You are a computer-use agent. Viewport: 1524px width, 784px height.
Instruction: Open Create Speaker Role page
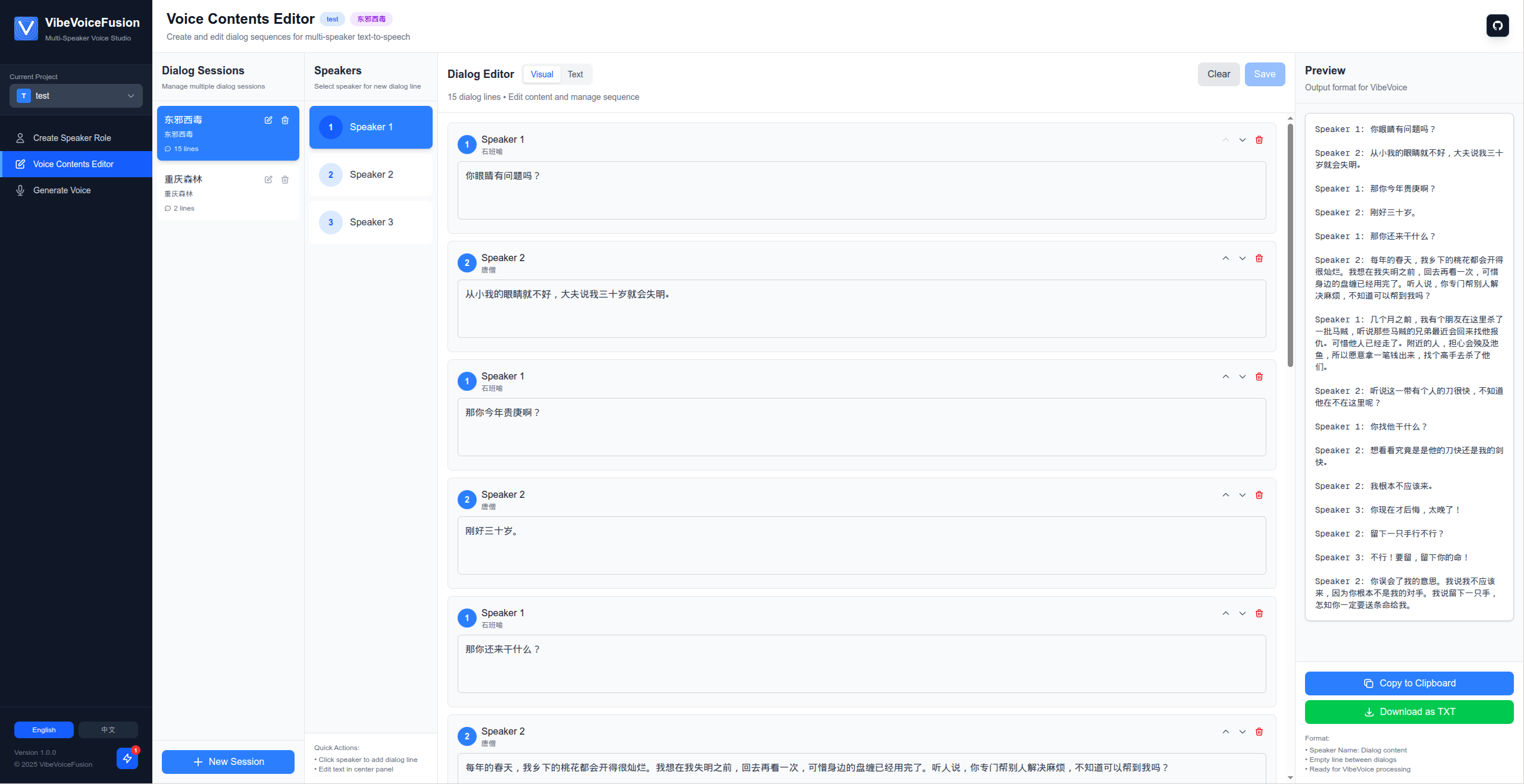coord(76,138)
